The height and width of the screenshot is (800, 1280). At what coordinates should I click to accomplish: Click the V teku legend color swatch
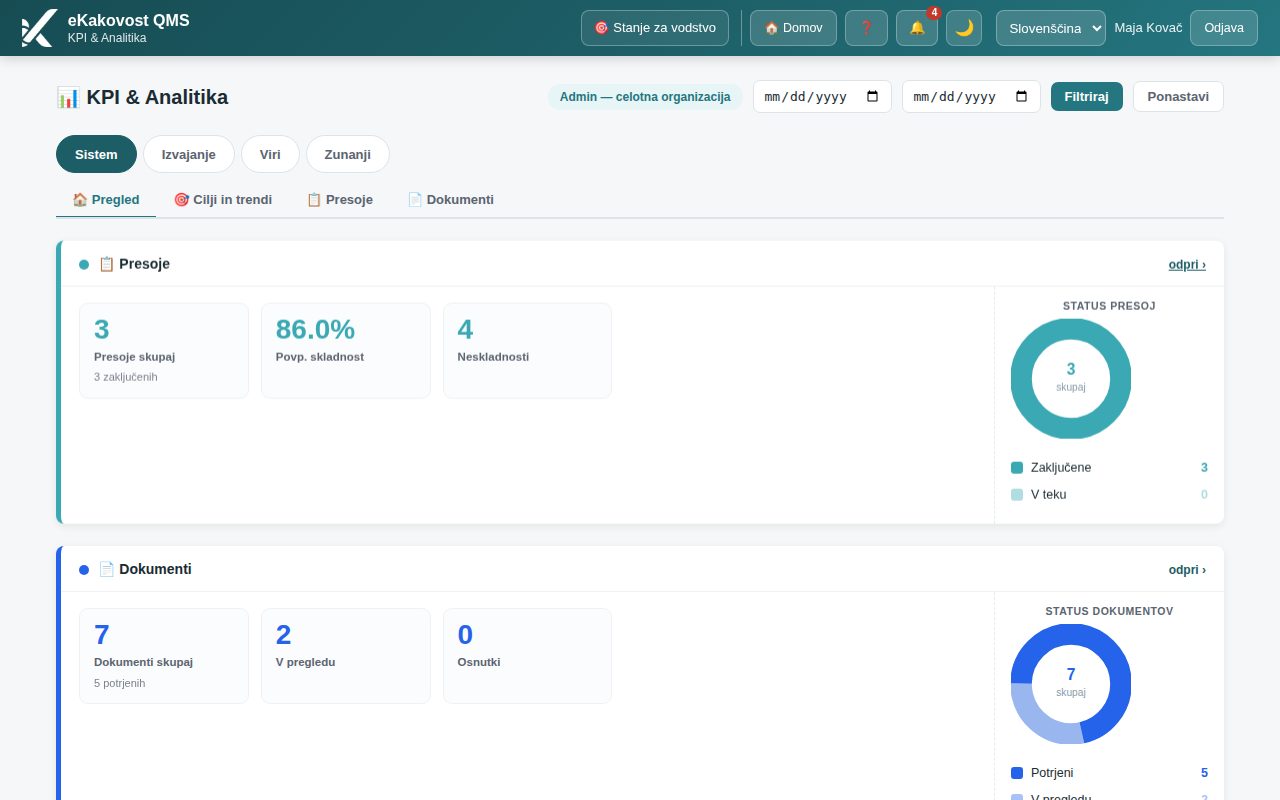point(1017,494)
